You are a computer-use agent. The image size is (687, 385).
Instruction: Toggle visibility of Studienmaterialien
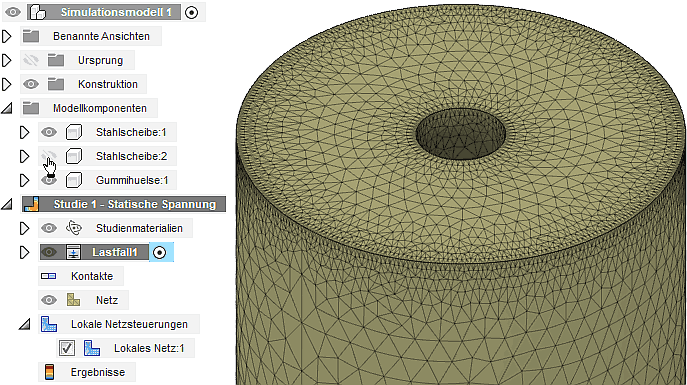click(x=49, y=228)
